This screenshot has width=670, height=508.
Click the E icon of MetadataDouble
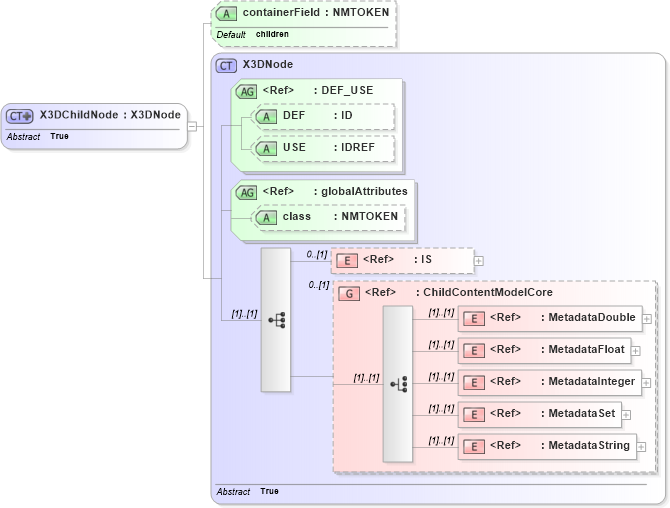[x=474, y=319]
